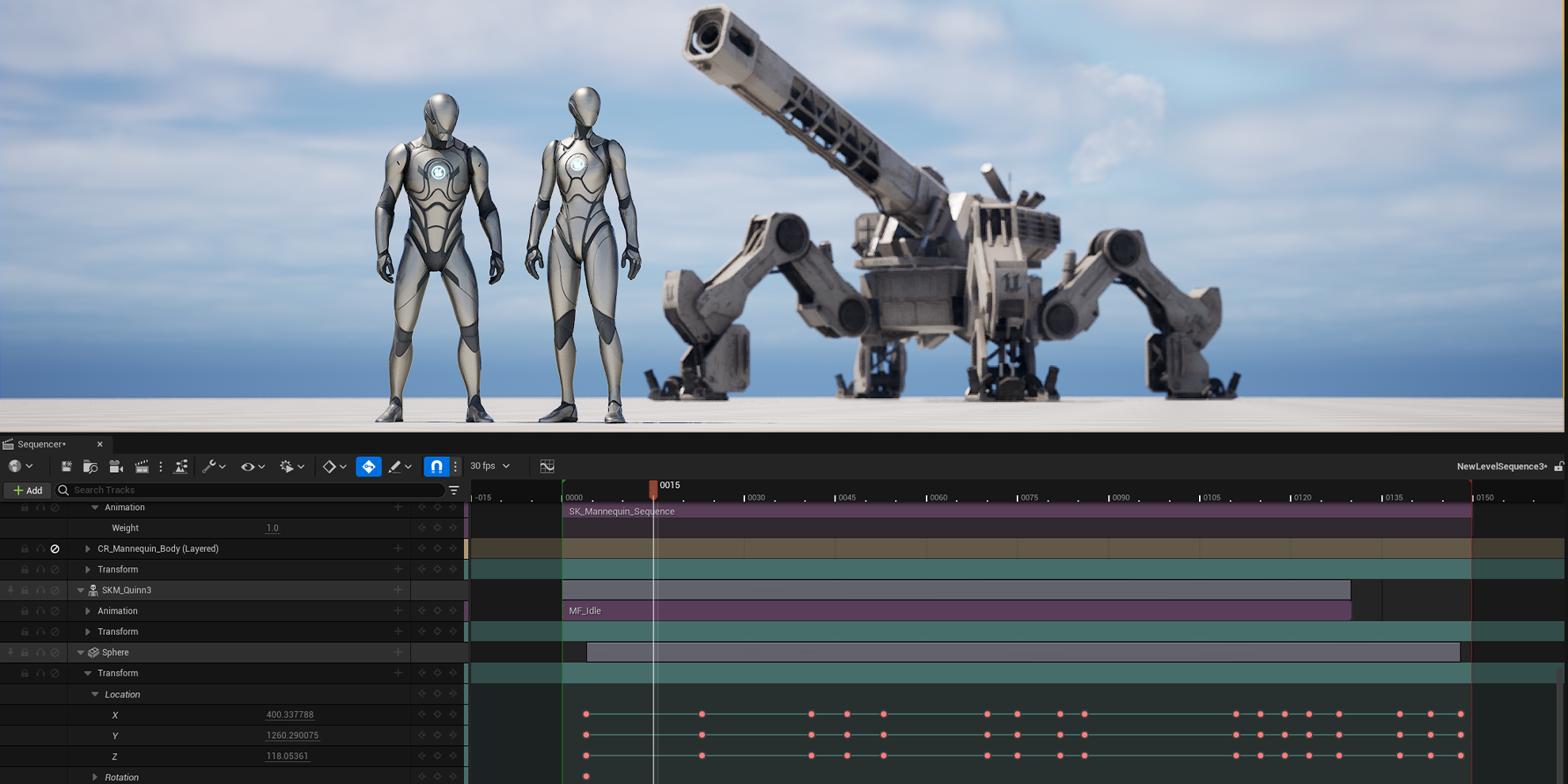This screenshot has height=784, width=1568.
Task: Expand the Rotation property group
Action: coord(95,777)
